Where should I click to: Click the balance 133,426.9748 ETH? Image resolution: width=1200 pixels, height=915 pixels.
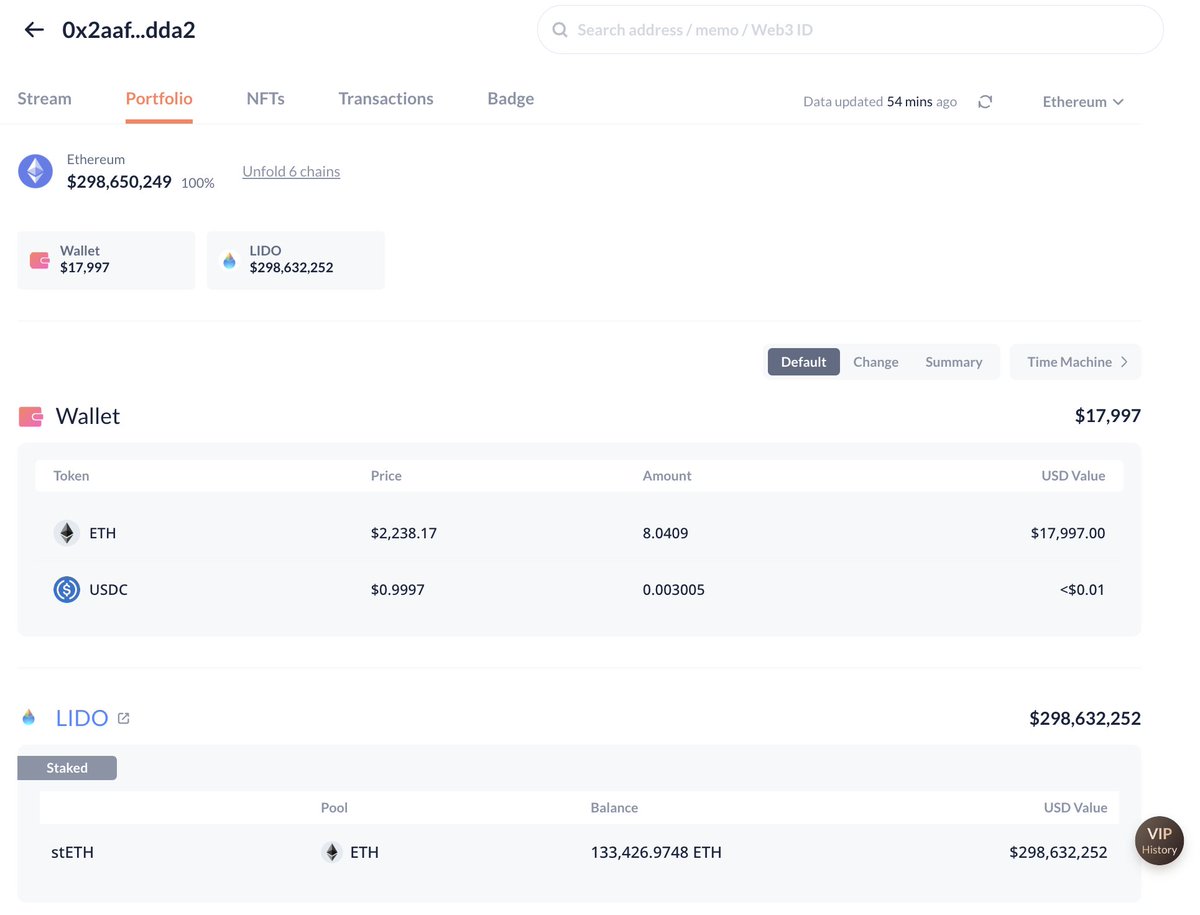pos(656,853)
